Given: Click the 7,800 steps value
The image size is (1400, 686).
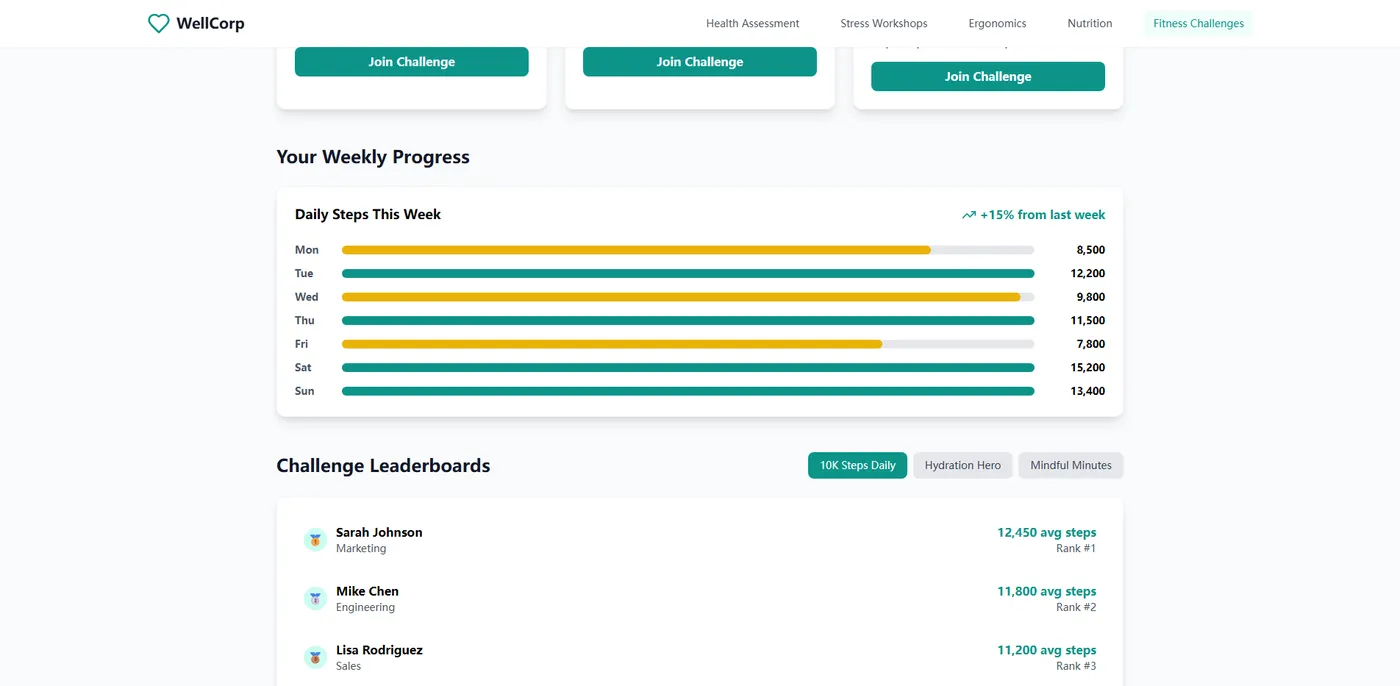Looking at the screenshot, I should pos(1090,344).
